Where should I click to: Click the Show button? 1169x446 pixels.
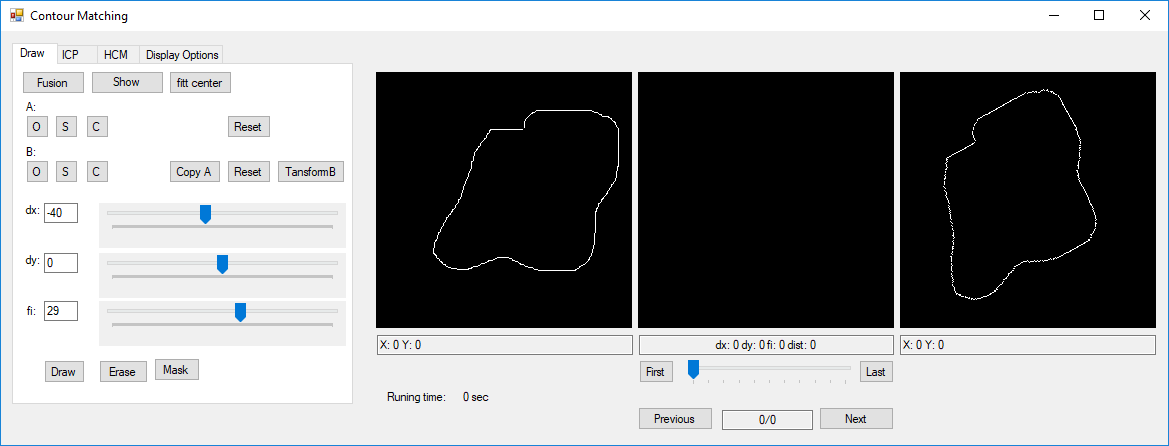126,82
